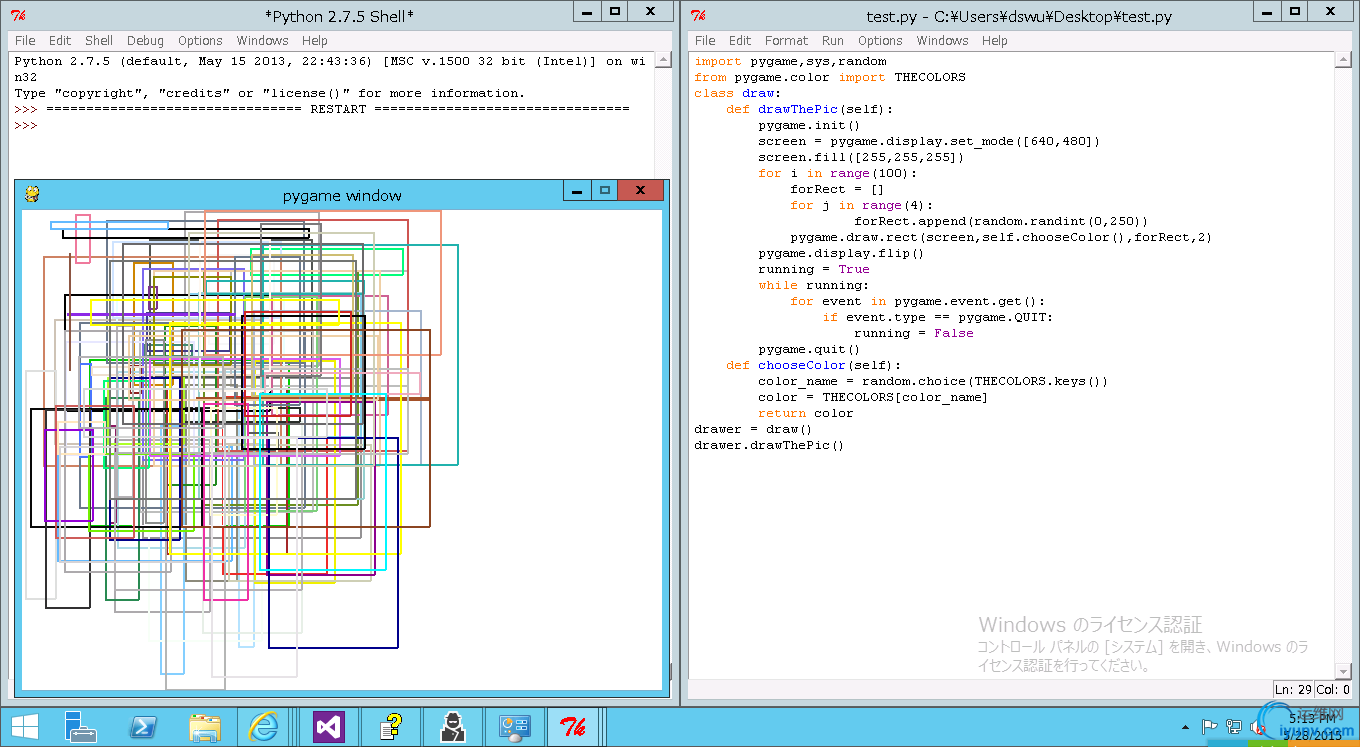Open File menu in Python Shell

pos(25,41)
